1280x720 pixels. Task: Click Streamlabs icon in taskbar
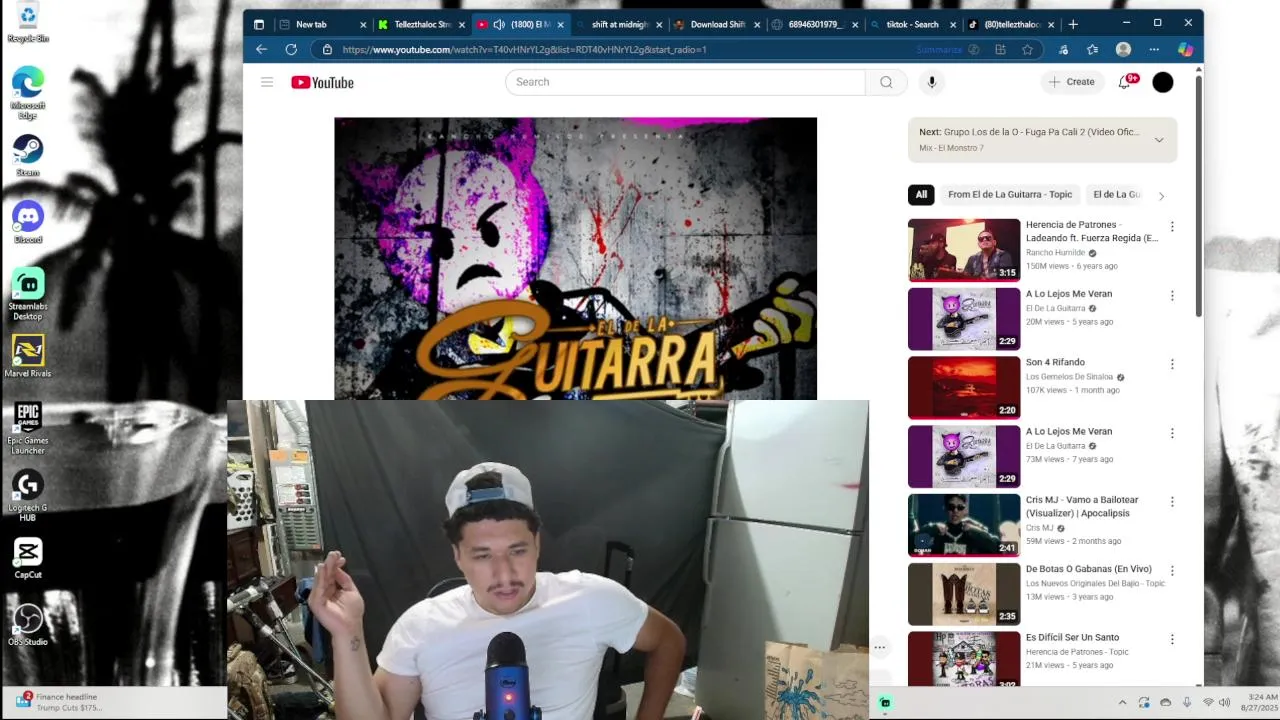[x=885, y=703]
